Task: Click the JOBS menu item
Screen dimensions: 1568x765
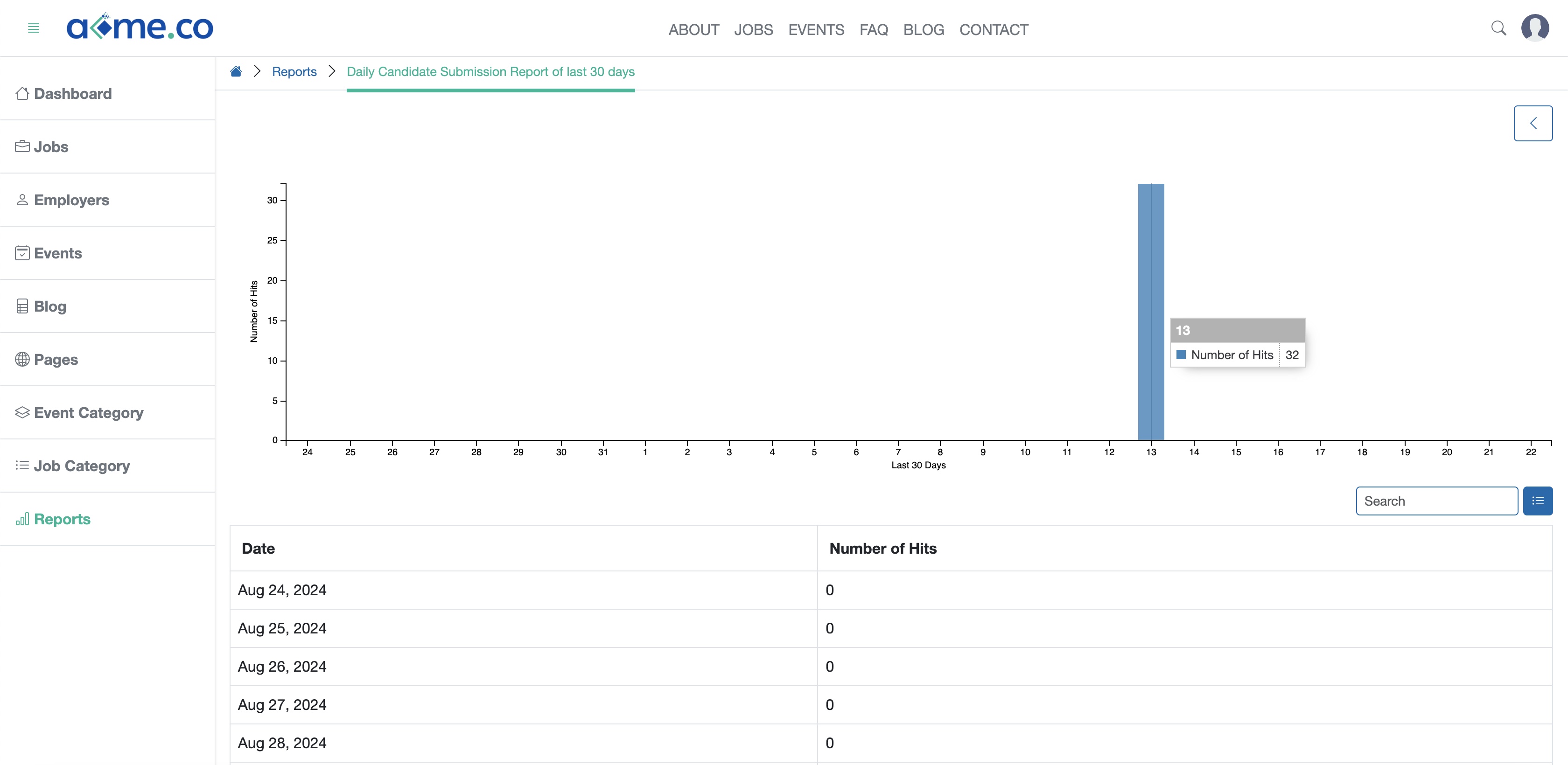Action: point(753,29)
